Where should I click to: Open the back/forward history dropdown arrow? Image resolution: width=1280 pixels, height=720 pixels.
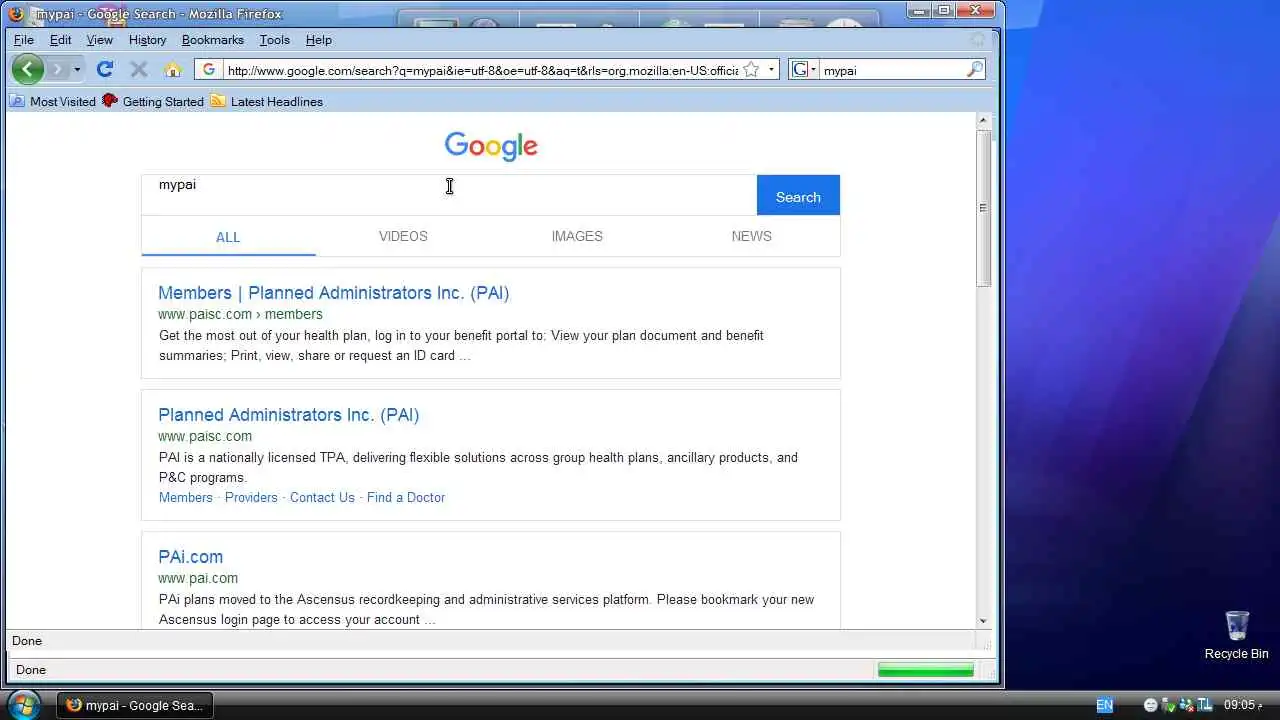point(77,70)
